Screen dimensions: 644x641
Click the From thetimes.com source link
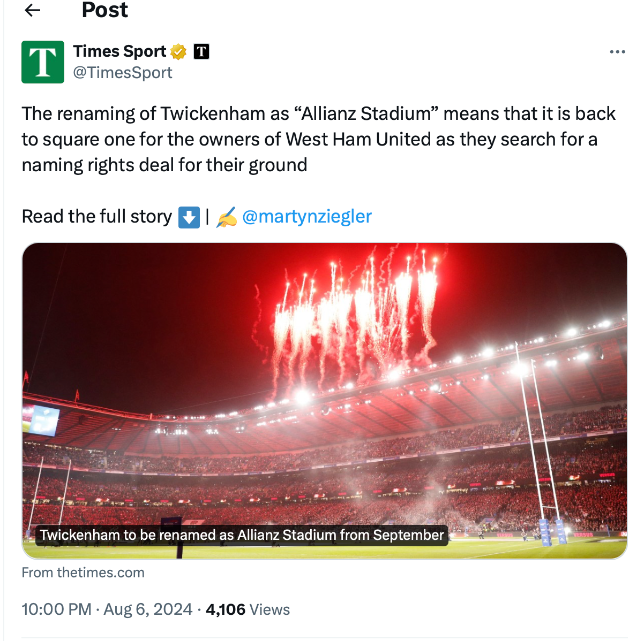[83, 573]
